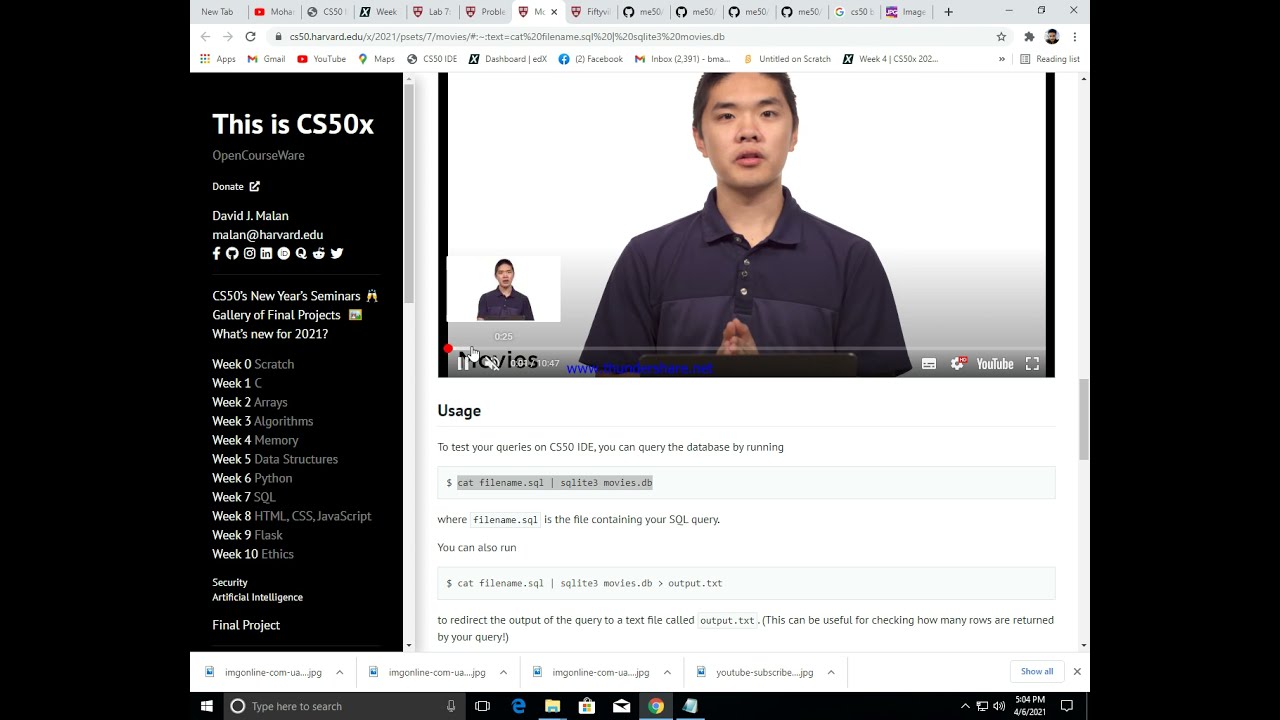Image resolution: width=1280 pixels, height=720 pixels.
Task: Open CS50's New Year's Seminars link
Action: (295, 296)
